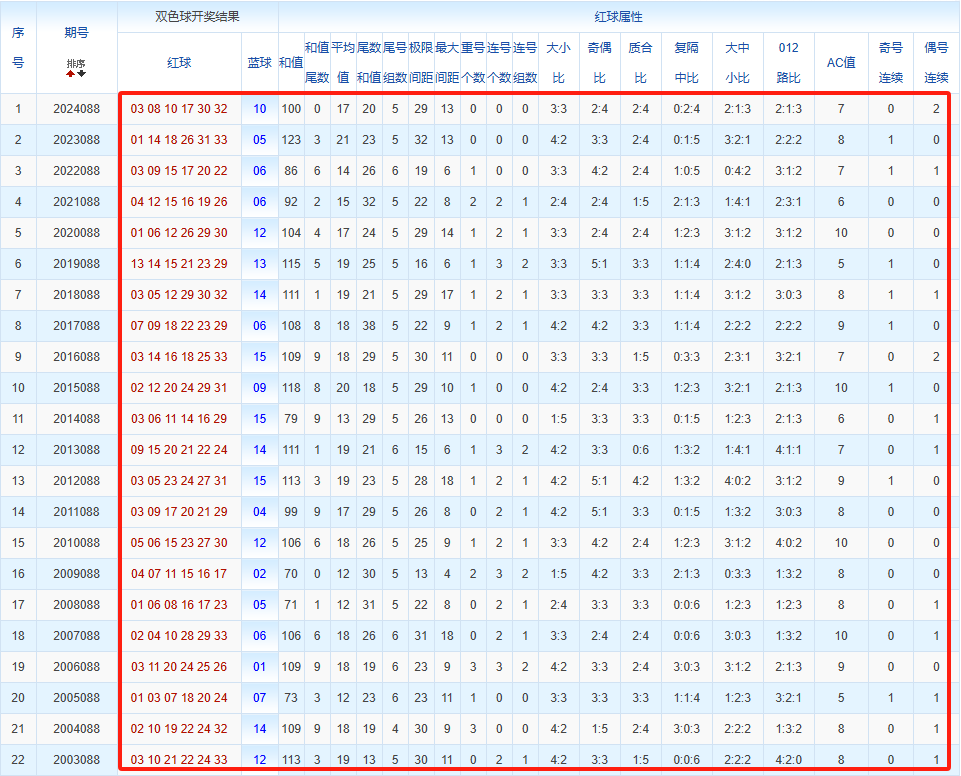Open issue number 2019088
This screenshot has width=961, height=776.
click(x=76, y=264)
